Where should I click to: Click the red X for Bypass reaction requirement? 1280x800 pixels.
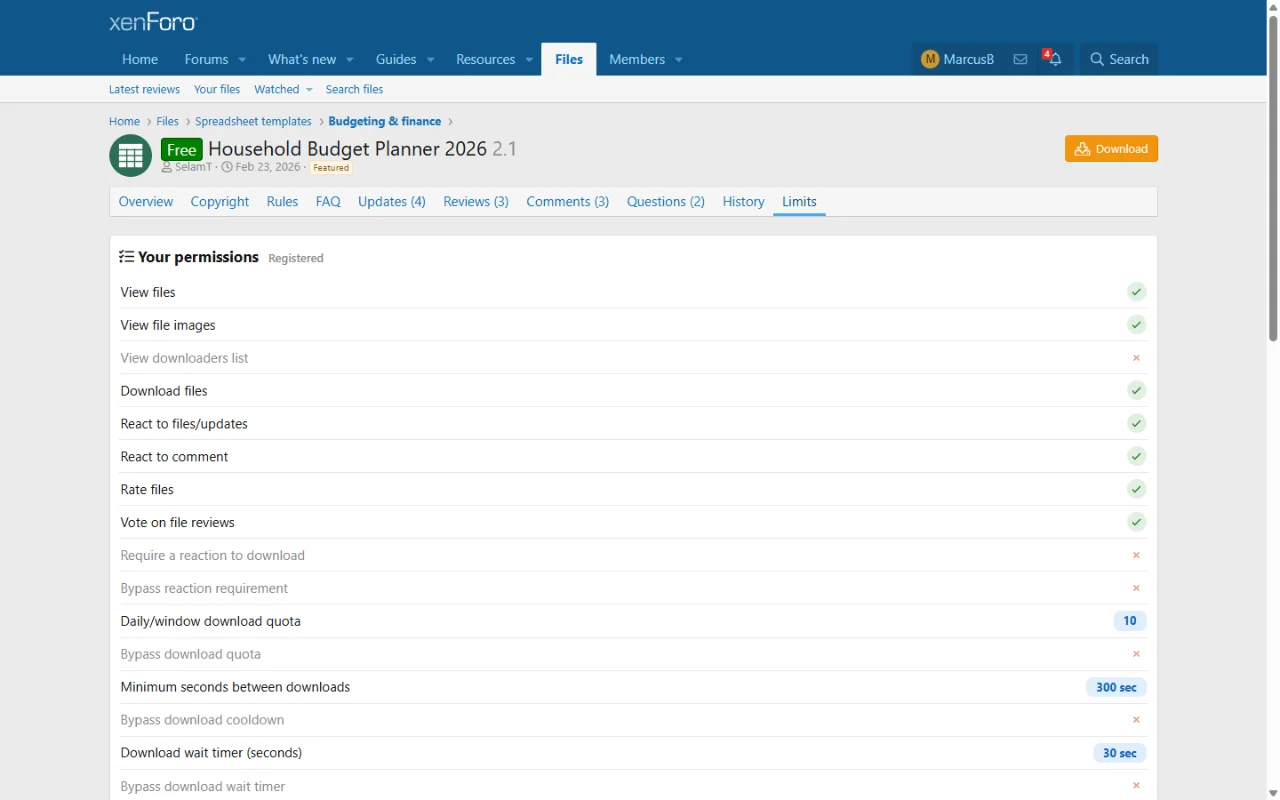[1136, 588]
